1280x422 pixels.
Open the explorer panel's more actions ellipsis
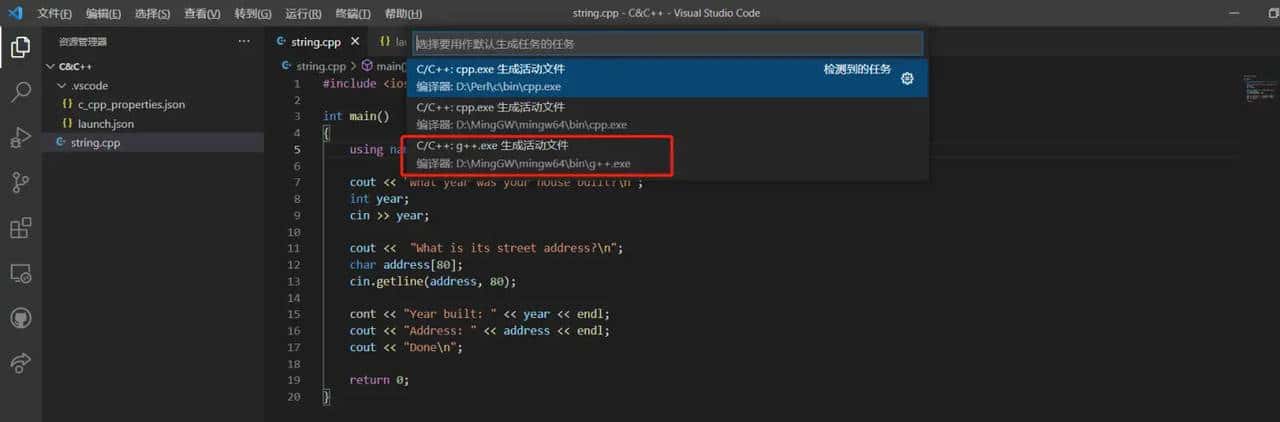tap(244, 42)
